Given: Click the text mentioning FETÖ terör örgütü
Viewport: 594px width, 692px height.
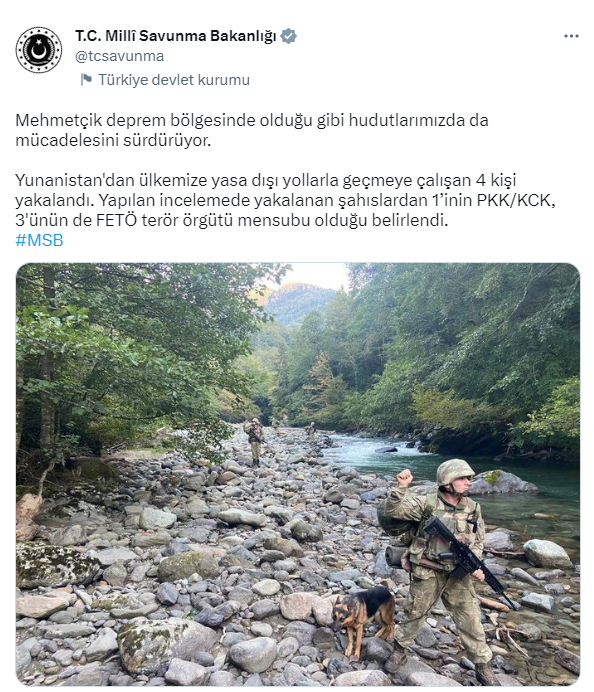Looking at the screenshot, I should click(x=232, y=220).
